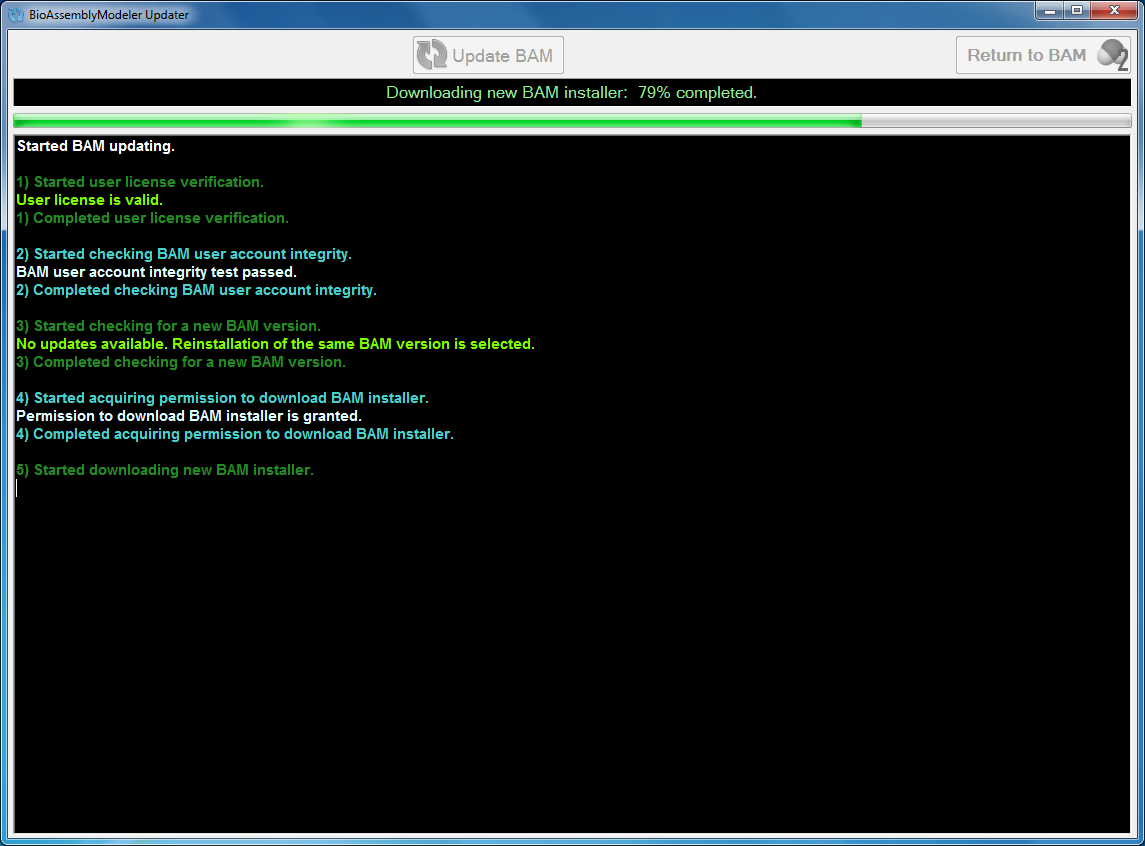Click the 'User license is valid.' line
1145x846 pixels.
tap(89, 200)
